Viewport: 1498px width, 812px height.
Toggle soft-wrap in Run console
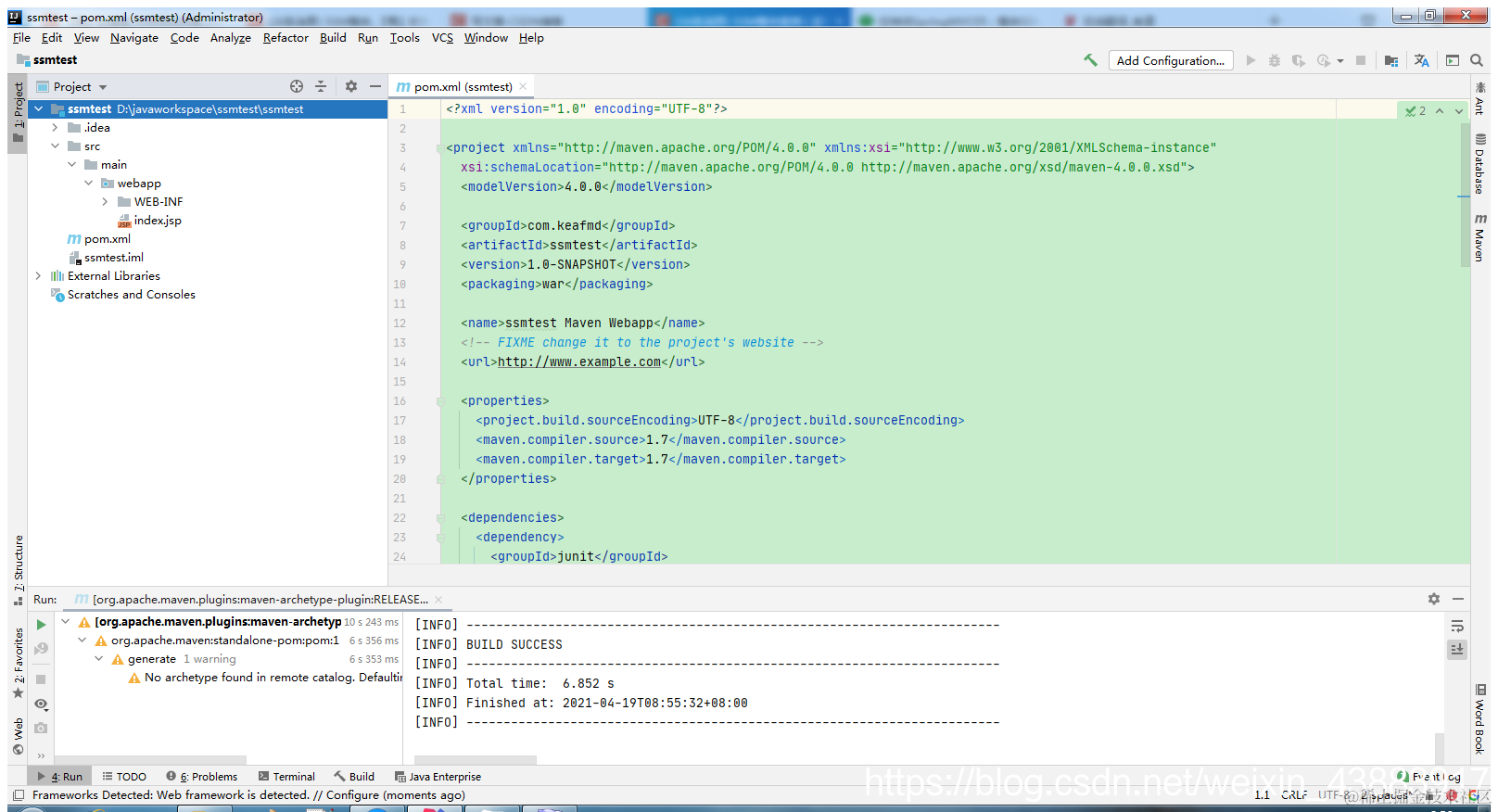[x=1457, y=627]
